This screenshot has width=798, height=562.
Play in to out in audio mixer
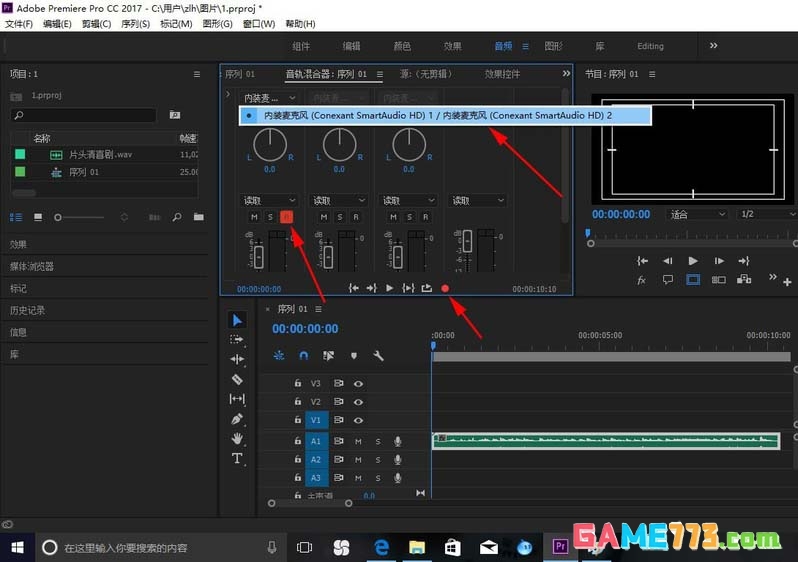click(408, 288)
